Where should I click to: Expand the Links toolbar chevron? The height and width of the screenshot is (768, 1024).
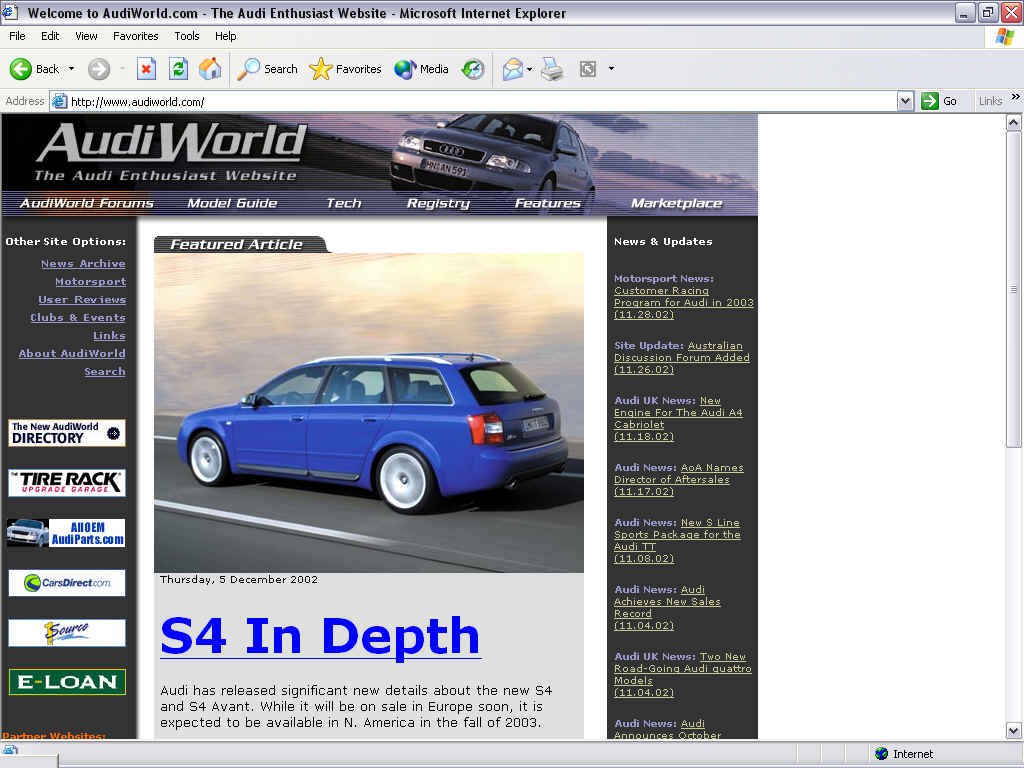(x=1015, y=98)
